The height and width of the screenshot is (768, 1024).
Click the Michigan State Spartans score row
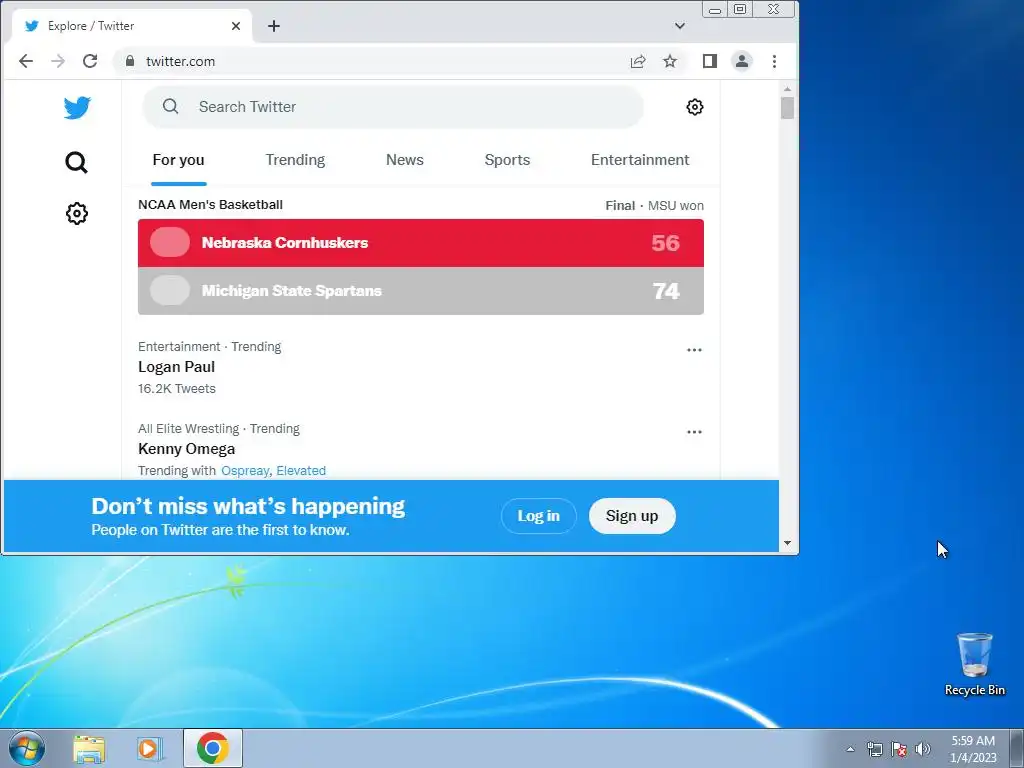click(421, 291)
